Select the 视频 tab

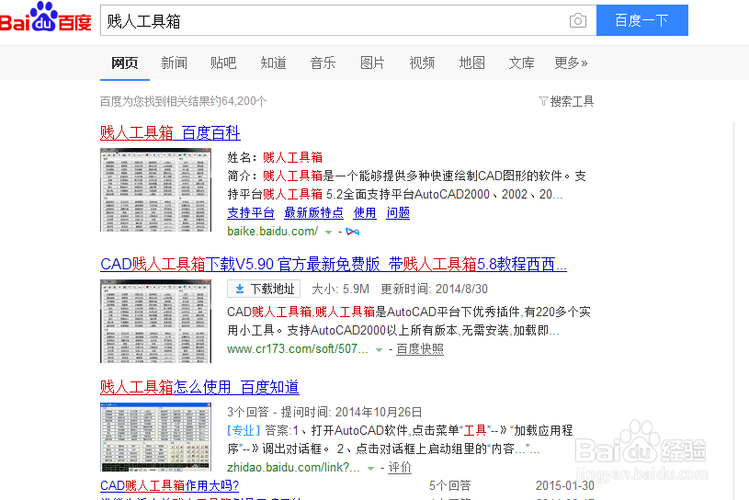tap(422, 63)
